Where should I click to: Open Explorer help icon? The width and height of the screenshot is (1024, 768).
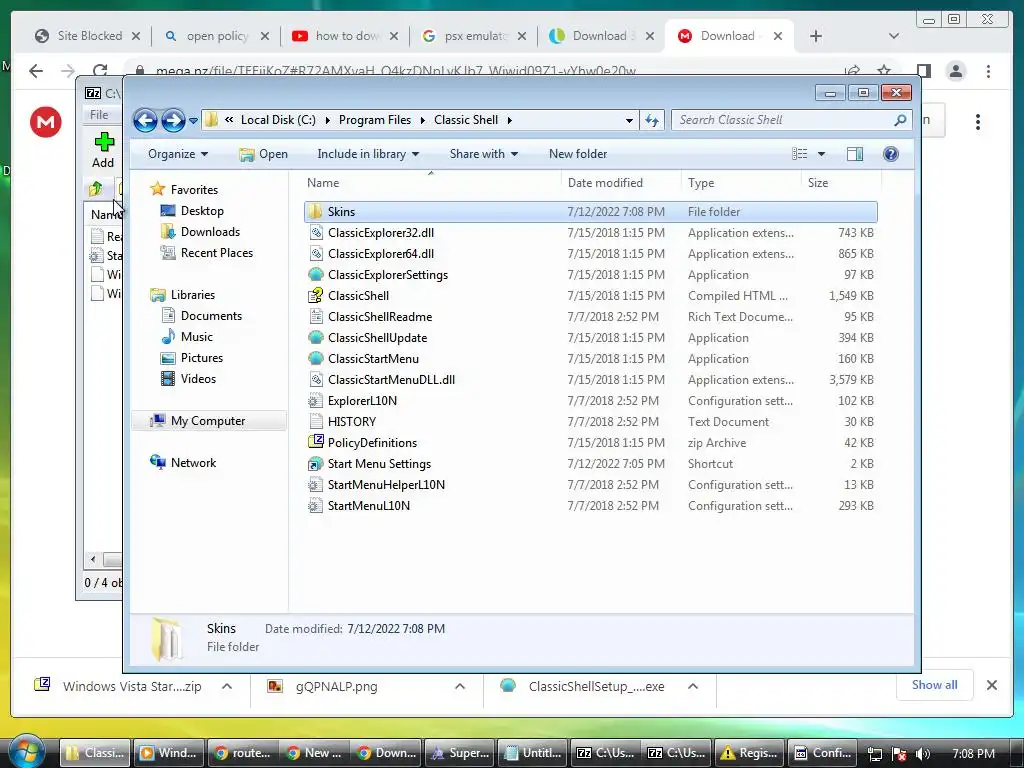click(x=891, y=154)
